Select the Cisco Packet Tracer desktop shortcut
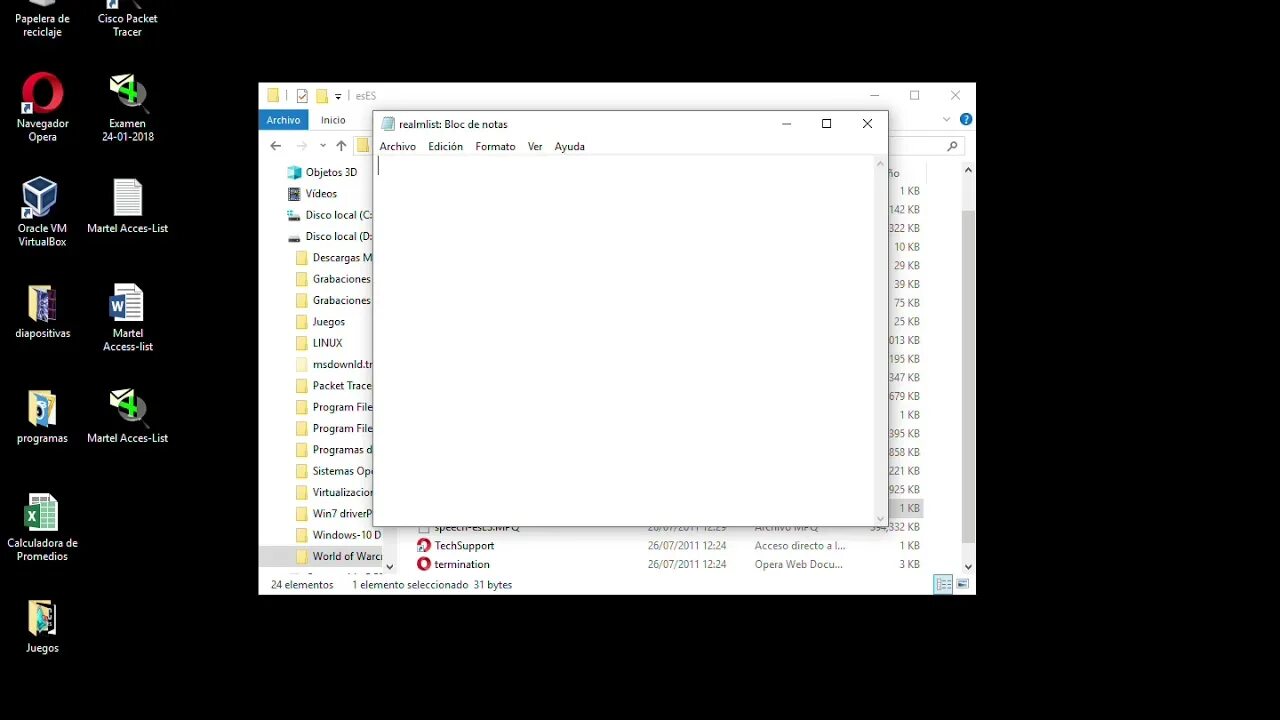Viewport: 1280px width, 720px height. (127, 19)
